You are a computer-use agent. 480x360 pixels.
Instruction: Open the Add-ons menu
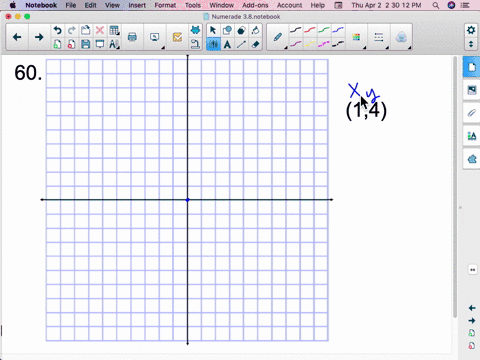(x=255, y=5)
